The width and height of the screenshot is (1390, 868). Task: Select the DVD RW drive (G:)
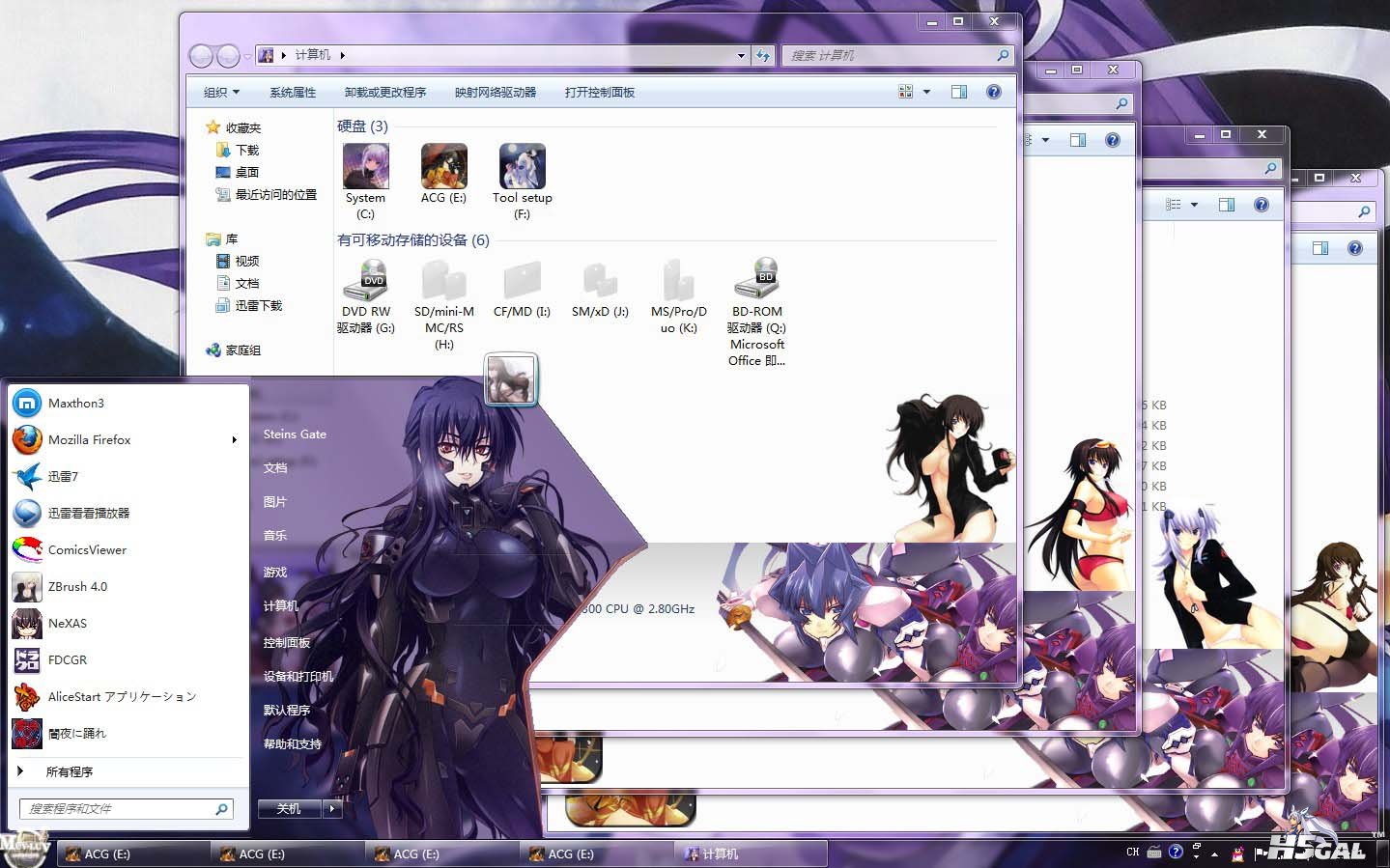pos(366,296)
